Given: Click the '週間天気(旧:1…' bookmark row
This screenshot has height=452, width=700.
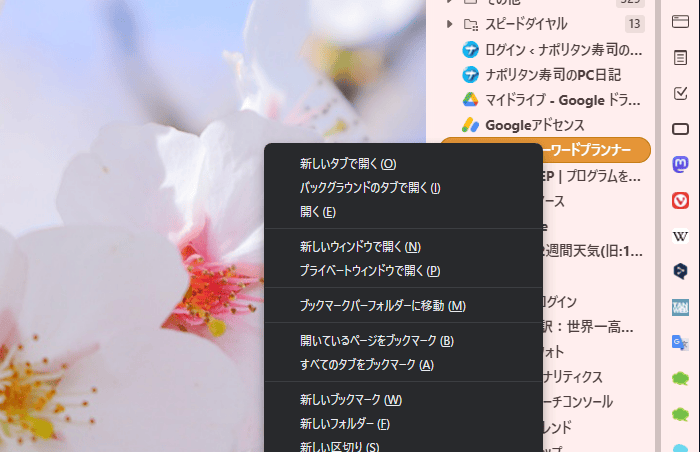Looking at the screenshot, I should 596,251.
